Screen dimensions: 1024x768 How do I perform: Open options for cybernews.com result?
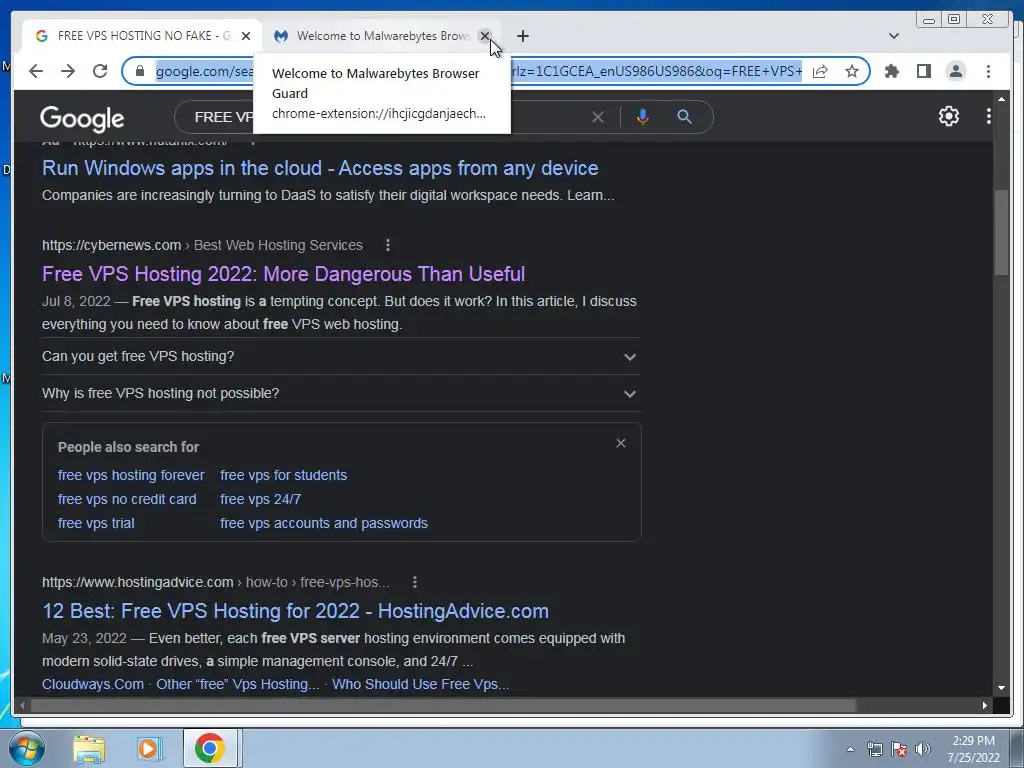coord(387,245)
